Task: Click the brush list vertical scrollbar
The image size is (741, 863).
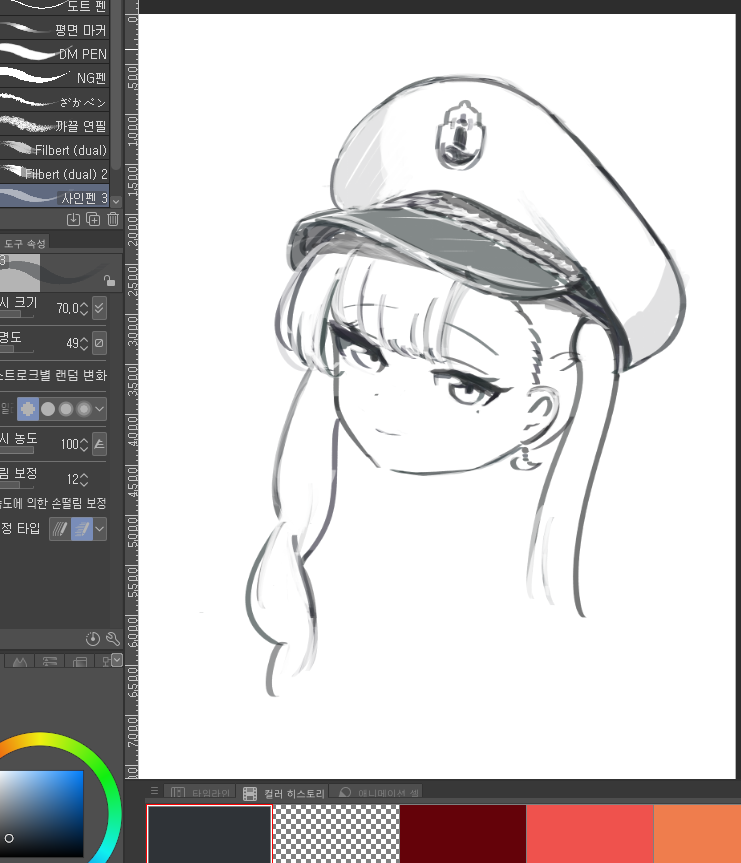Action: click(x=116, y=83)
